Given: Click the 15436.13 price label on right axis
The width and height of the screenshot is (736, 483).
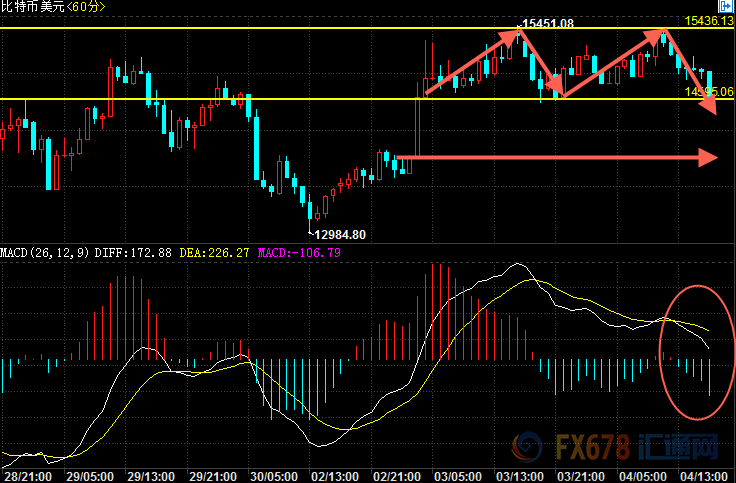Looking at the screenshot, I should [709, 20].
